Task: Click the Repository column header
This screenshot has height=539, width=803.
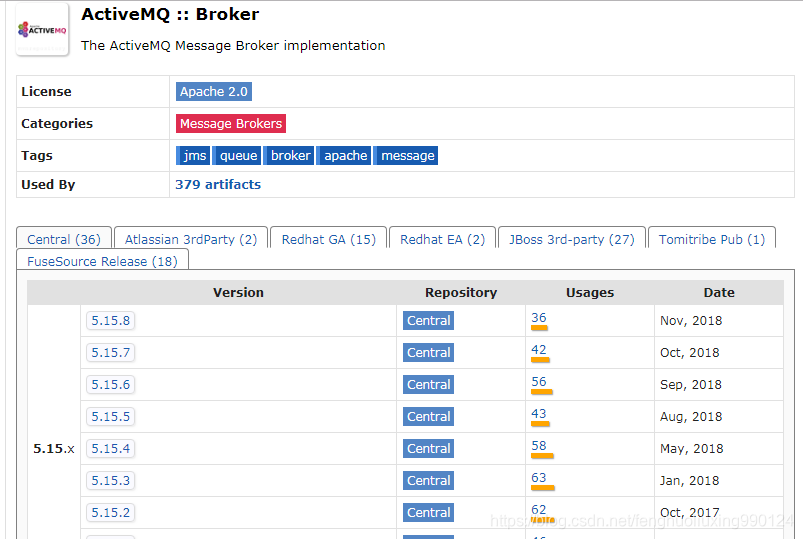Action: 461,293
